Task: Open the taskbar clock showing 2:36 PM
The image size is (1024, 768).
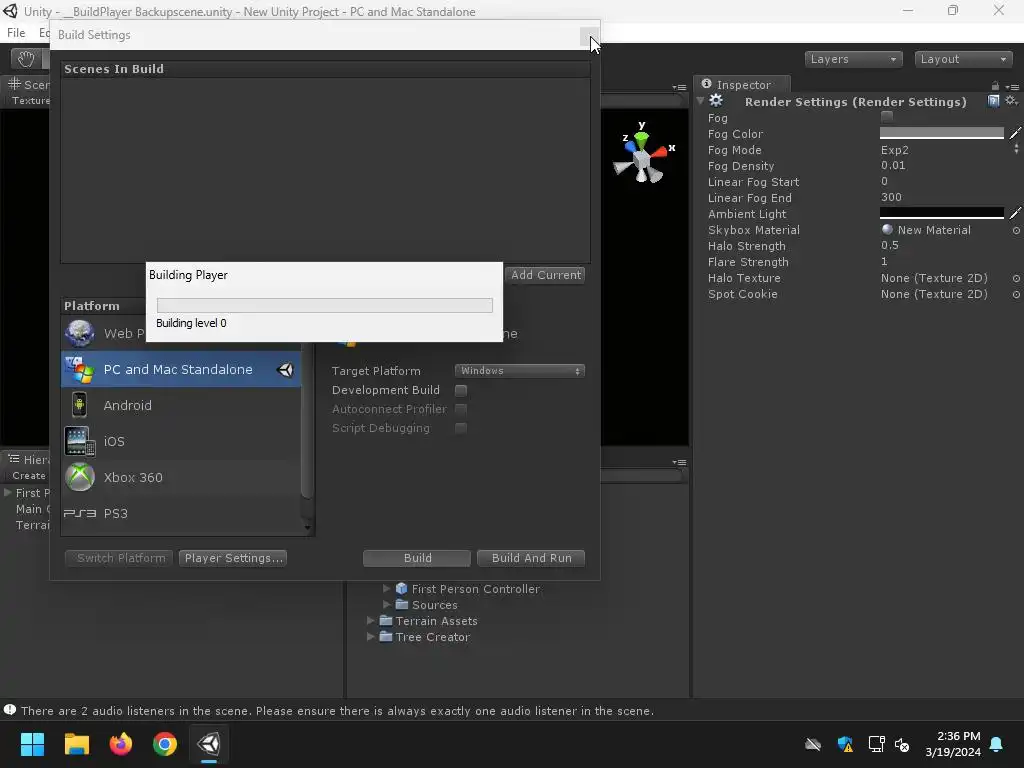Action: click(x=953, y=744)
